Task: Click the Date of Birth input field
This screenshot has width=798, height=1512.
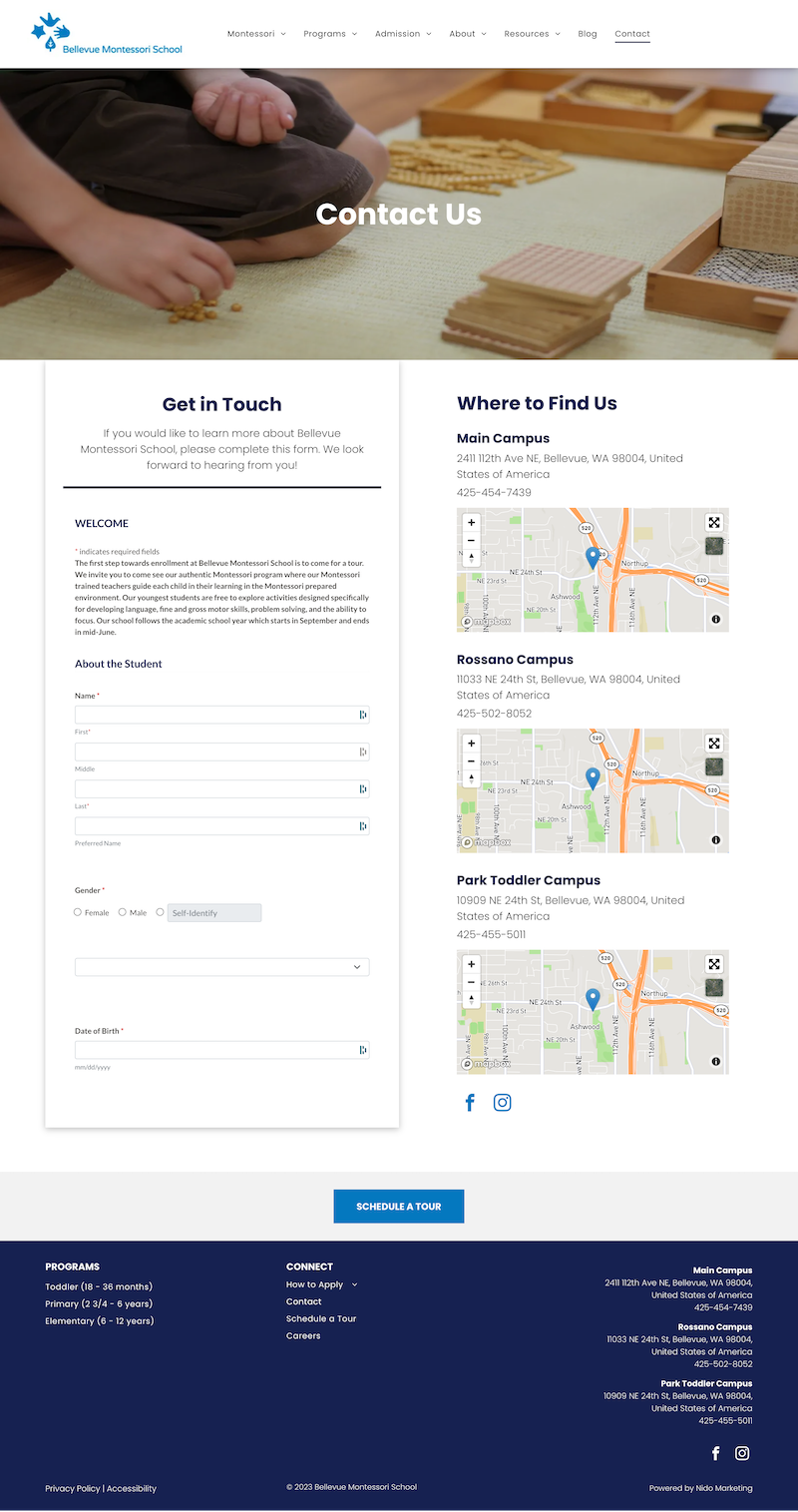Action: point(214,1050)
